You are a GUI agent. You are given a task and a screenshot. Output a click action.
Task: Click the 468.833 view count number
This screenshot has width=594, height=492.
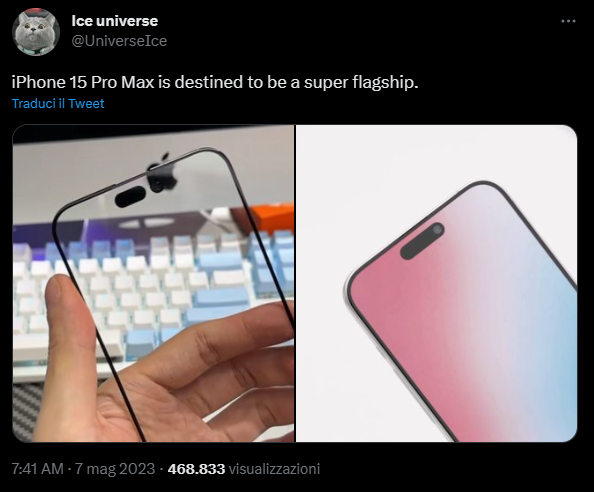(x=196, y=469)
